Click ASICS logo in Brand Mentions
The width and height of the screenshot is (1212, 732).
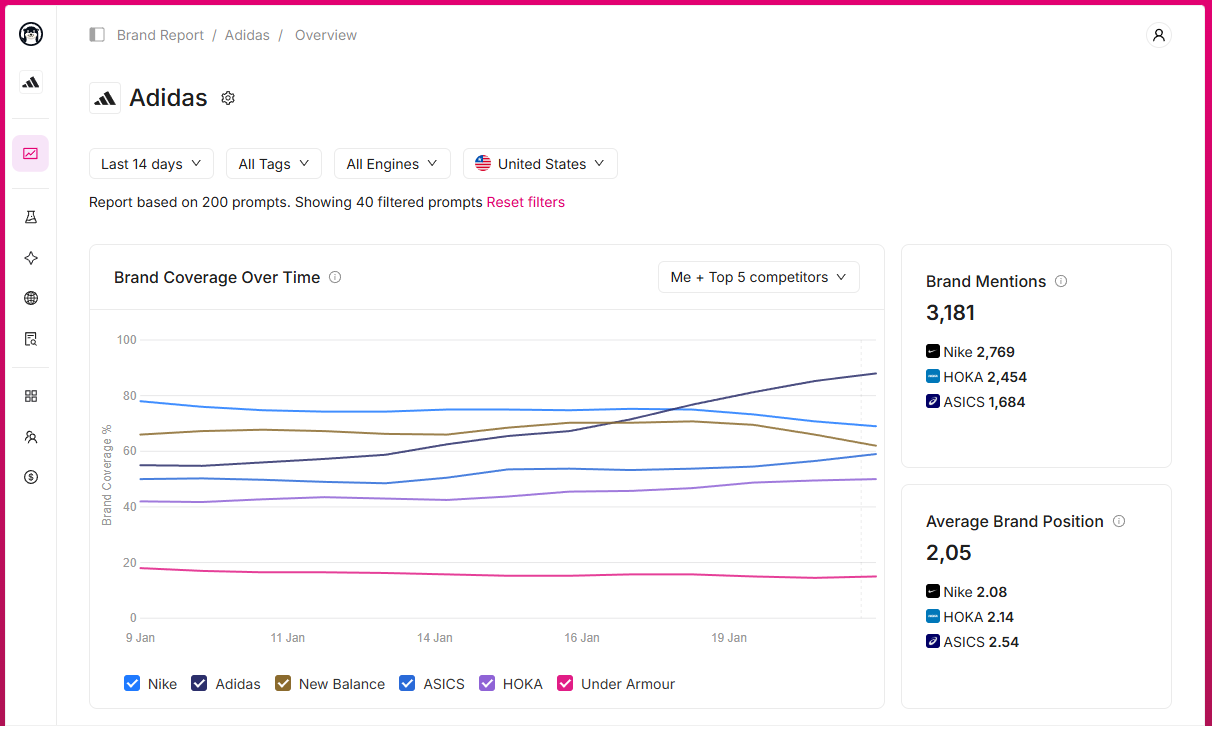[933, 402]
